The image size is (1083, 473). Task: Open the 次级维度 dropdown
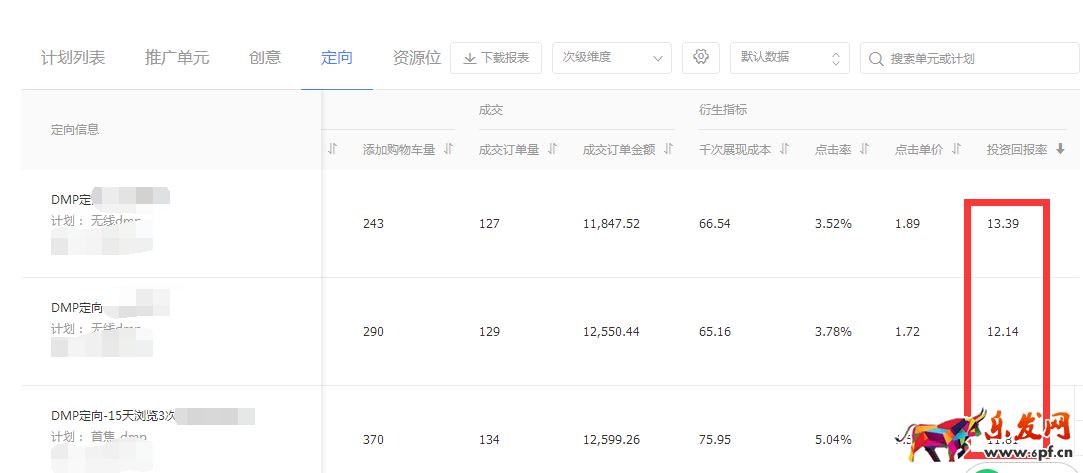(x=611, y=58)
